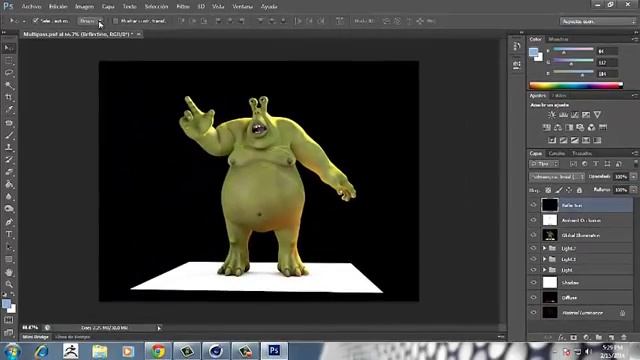Select the Magic Wand tool
The image size is (640, 360).
coord(9,85)
